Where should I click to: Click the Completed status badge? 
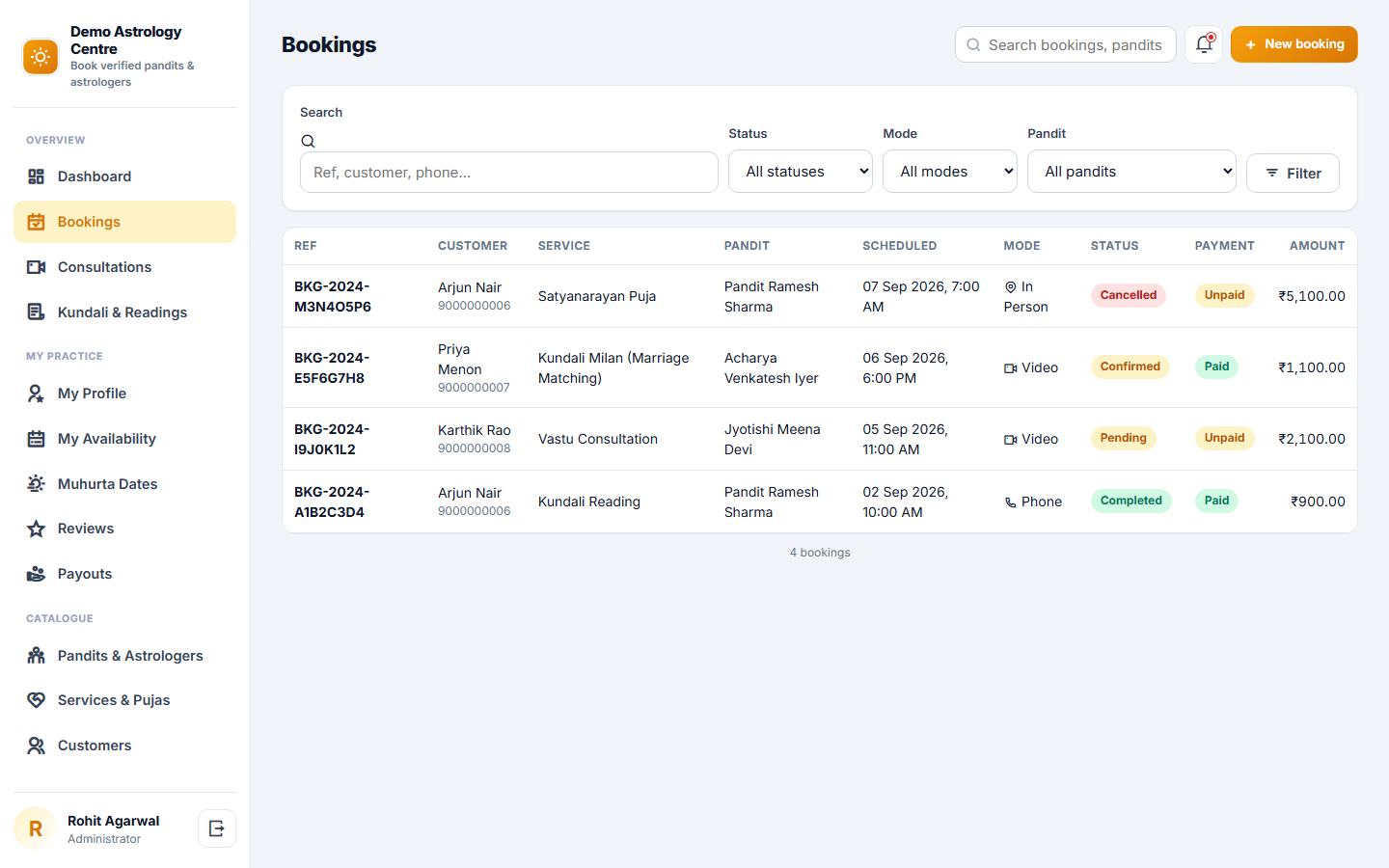1131,501
